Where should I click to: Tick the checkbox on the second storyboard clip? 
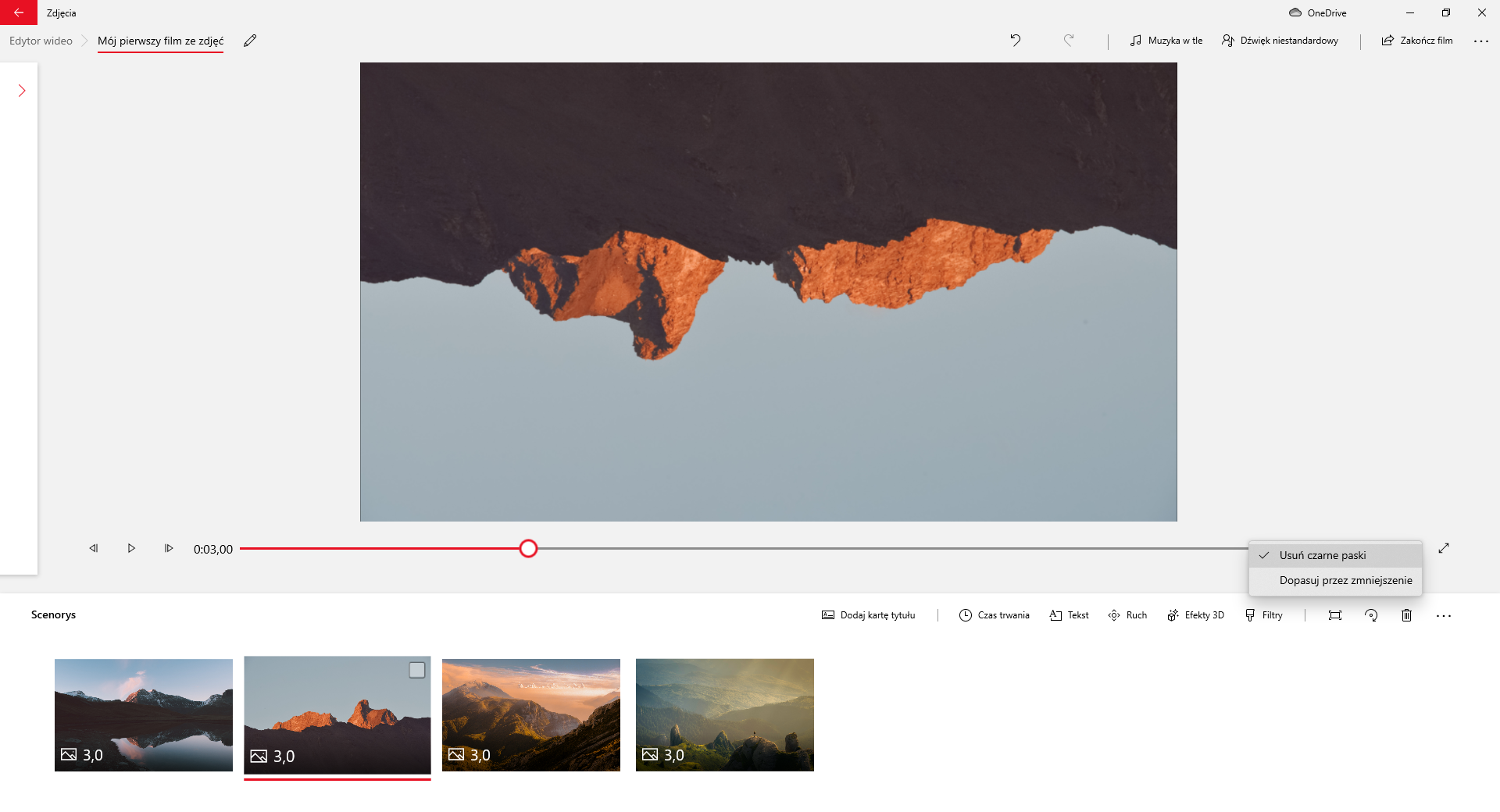tap(417, 670)
